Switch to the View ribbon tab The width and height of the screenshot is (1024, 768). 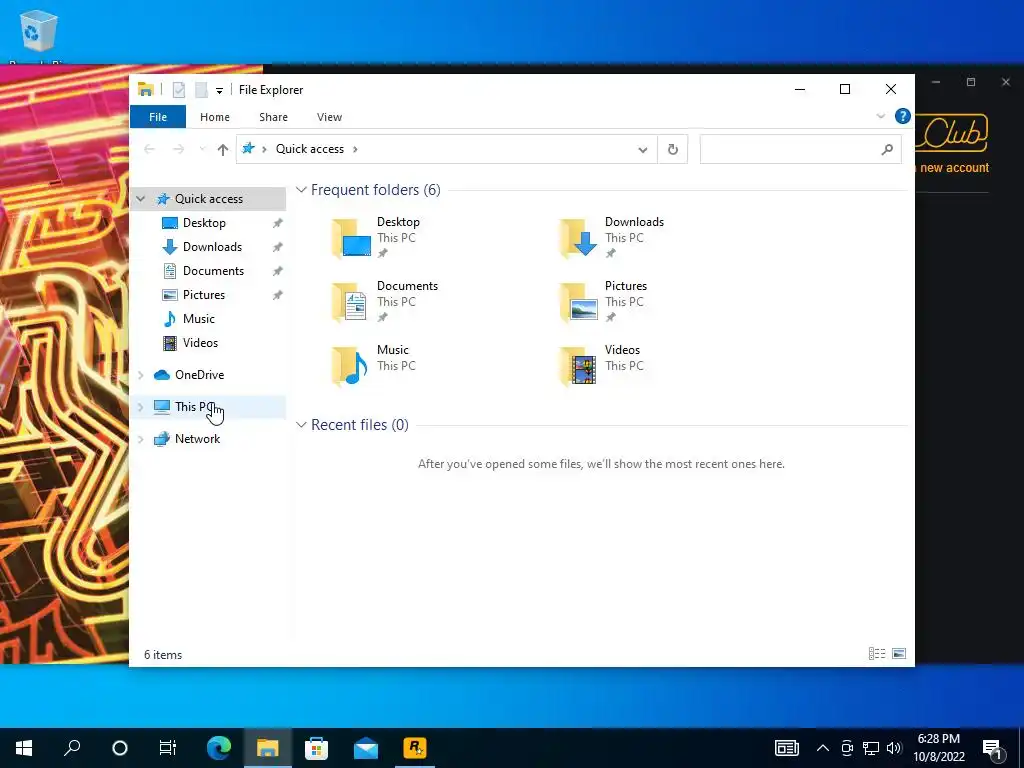(x=329, y=117)
